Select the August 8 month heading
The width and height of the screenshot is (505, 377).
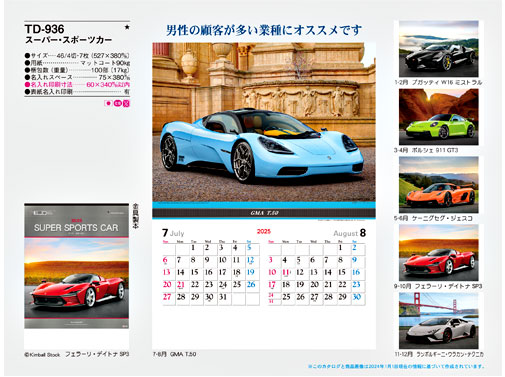click(x=349, y=233)
